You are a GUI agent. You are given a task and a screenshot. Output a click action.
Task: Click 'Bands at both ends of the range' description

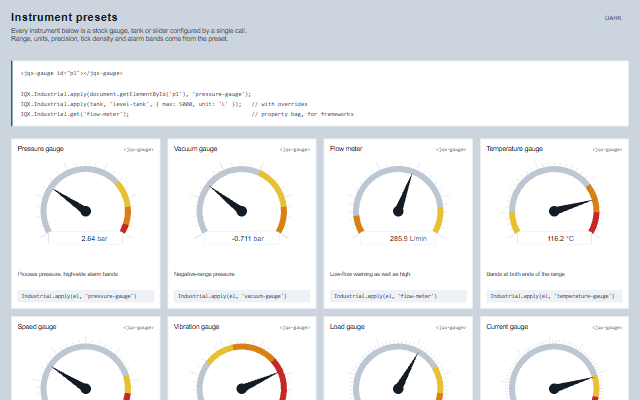coord(525,274)
